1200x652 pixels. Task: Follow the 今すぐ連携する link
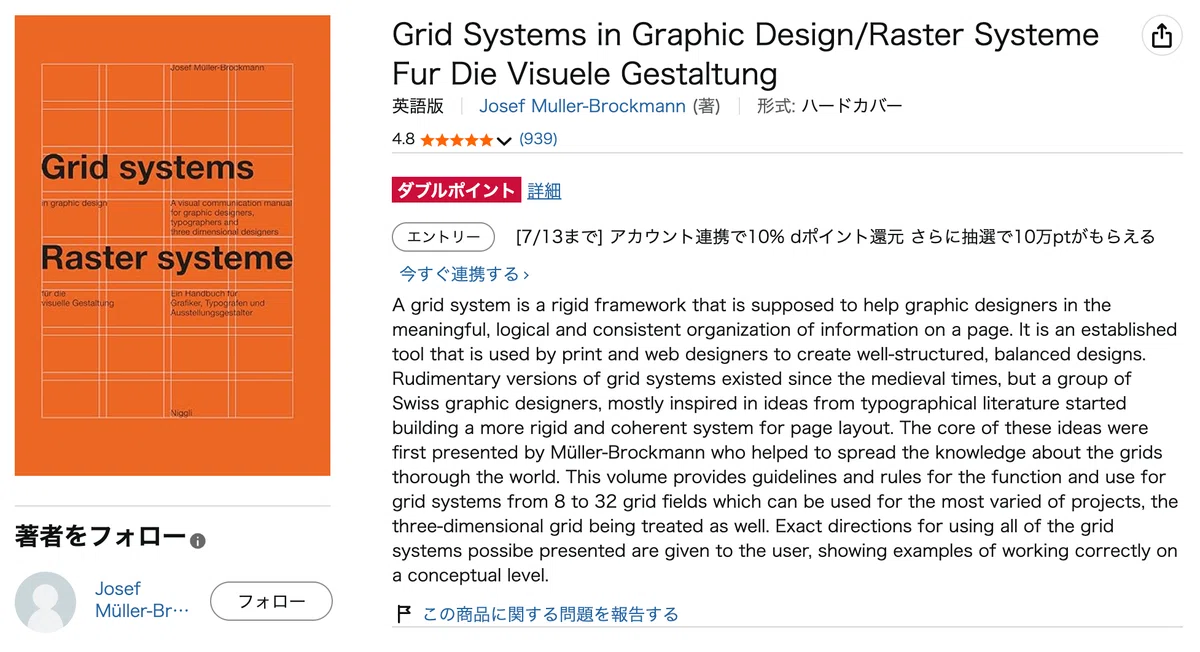pos(464,273)
